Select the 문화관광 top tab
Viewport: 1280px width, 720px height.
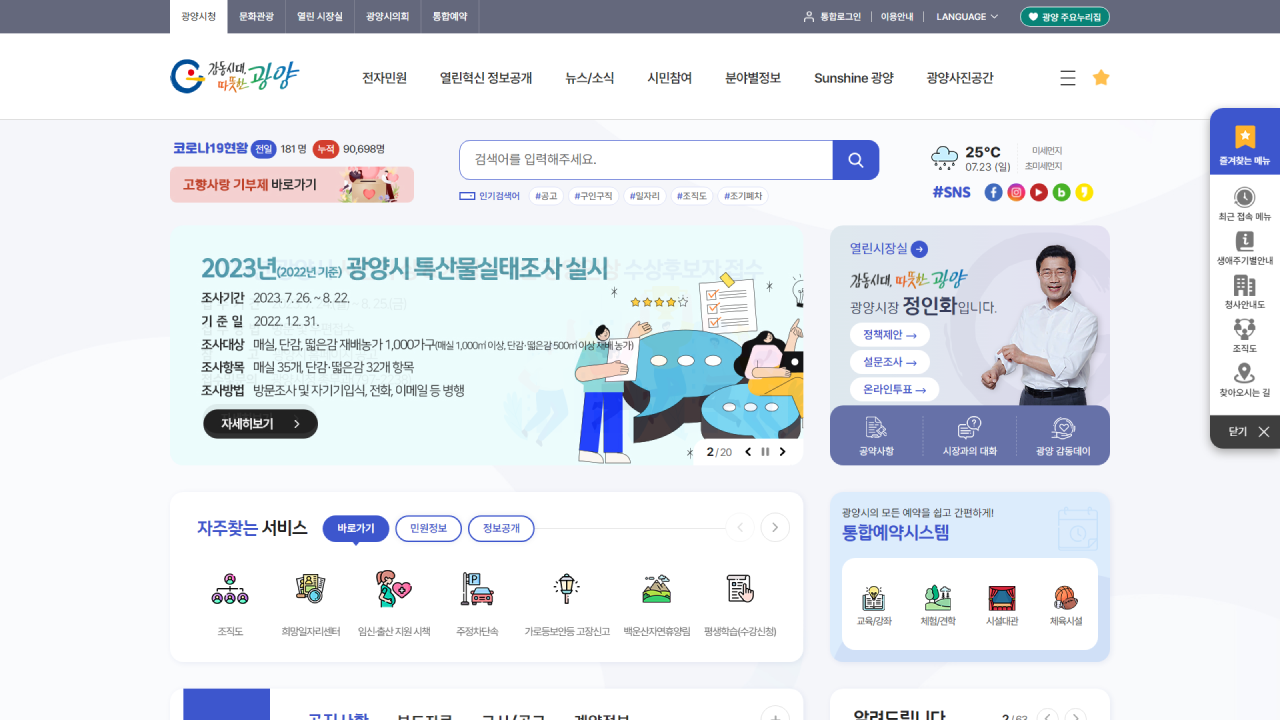[256, 17]
